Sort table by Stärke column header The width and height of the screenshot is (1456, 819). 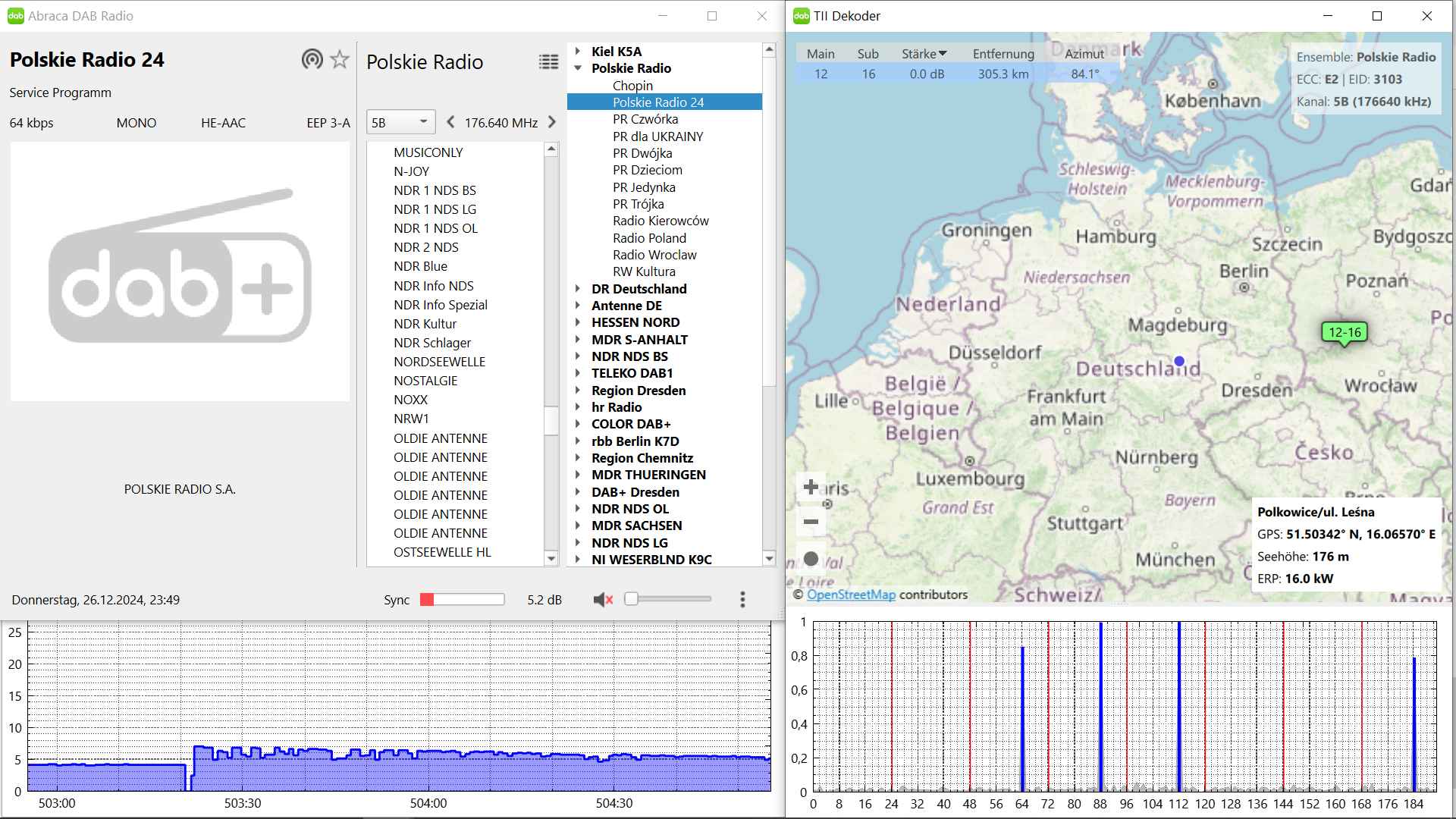click(x=924, y=54)
